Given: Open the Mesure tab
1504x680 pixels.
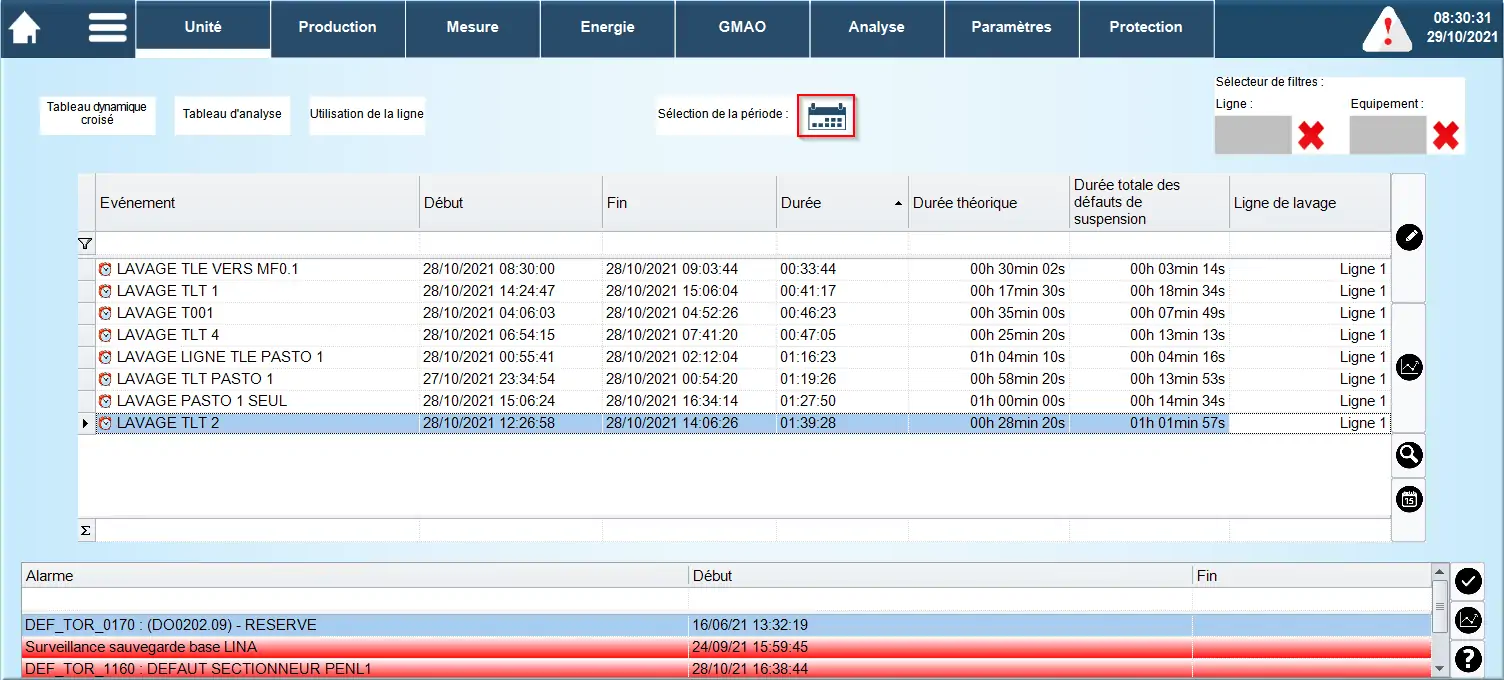Looking at the screenshot, I should click(473, 27).
